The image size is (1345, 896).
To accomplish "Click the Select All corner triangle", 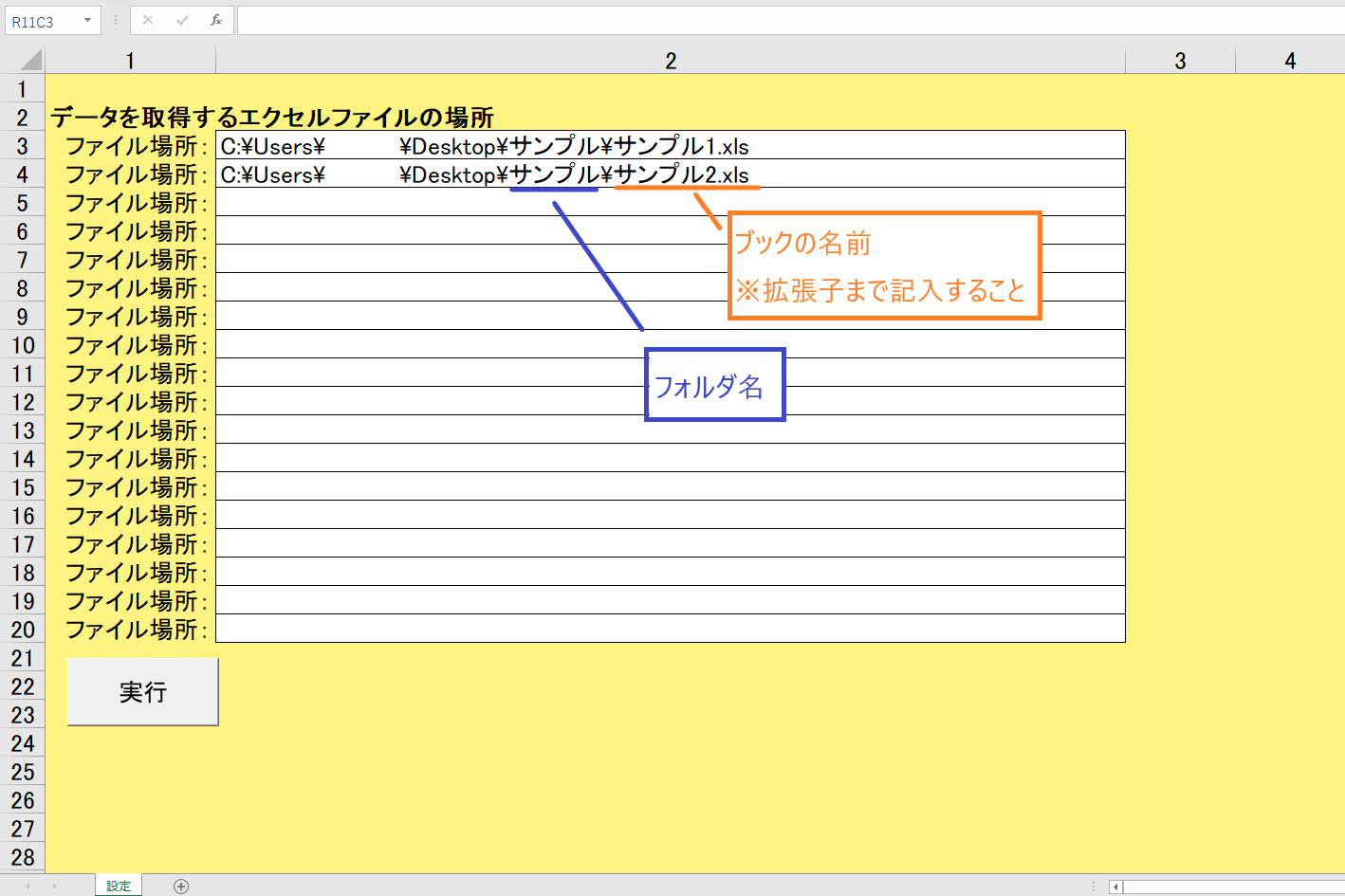I will coord(31,61).
